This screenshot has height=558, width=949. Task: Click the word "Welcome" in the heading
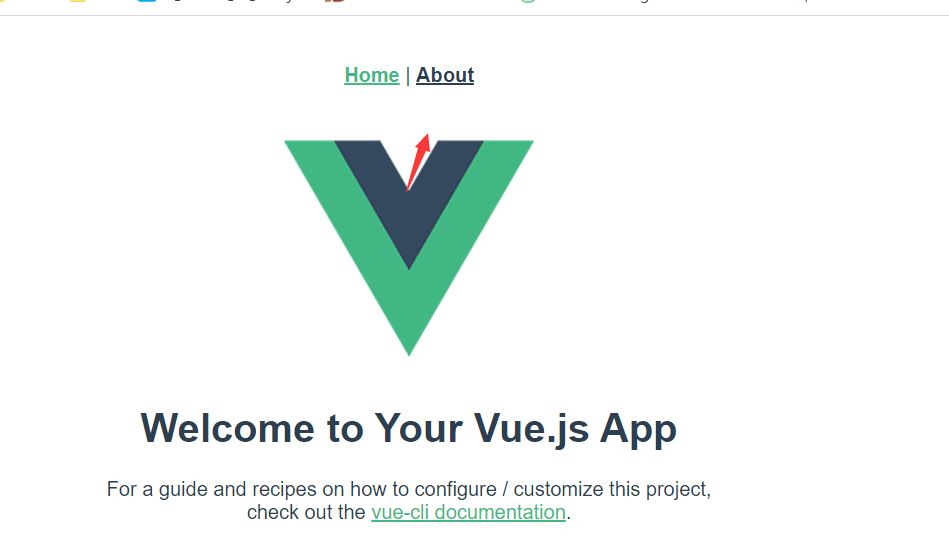(x=228, y=428)
